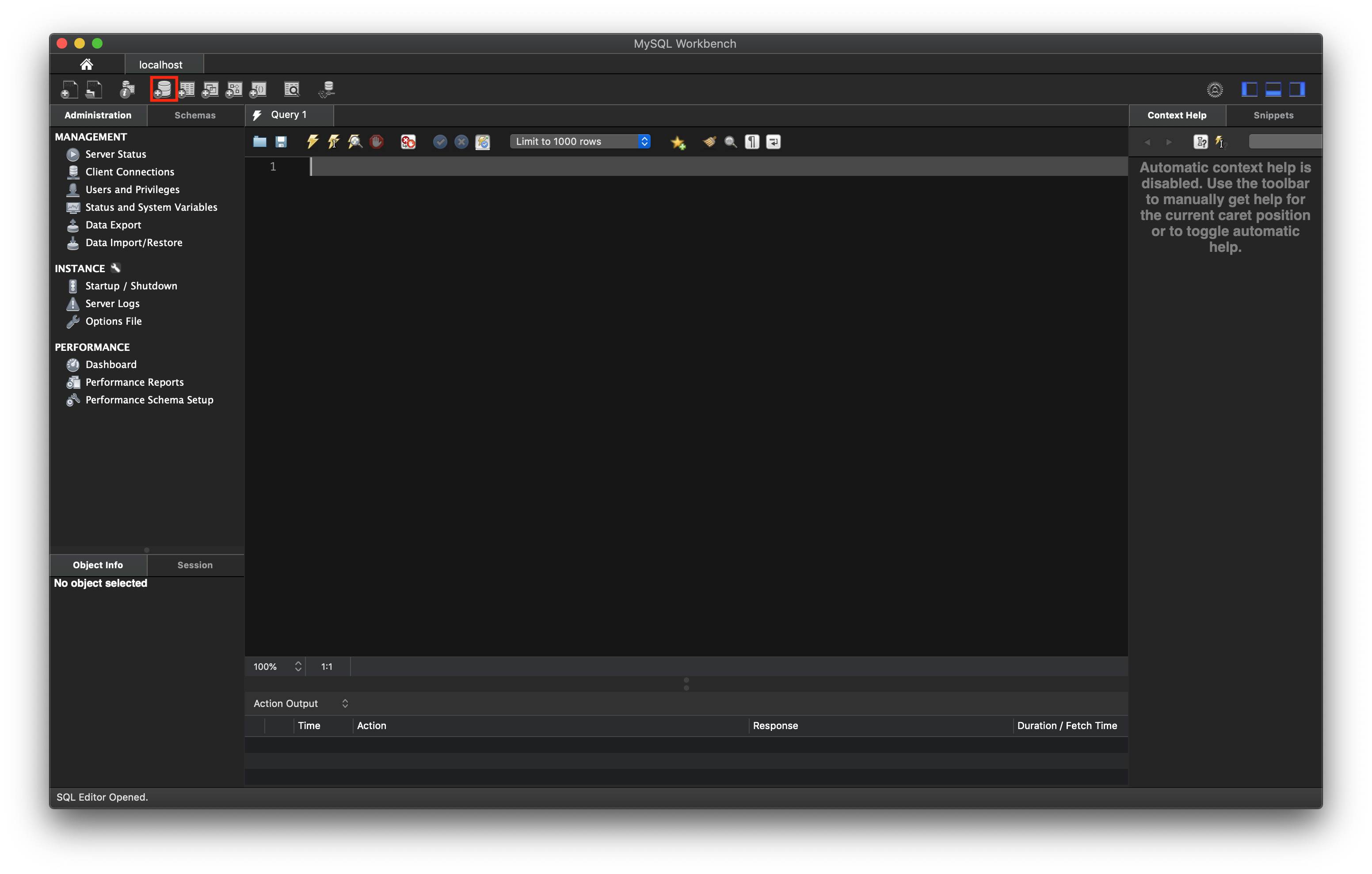The height and width of the screenshot is (874, 1372).
Task: Commit the current transaction
Action: pos(440,142)
